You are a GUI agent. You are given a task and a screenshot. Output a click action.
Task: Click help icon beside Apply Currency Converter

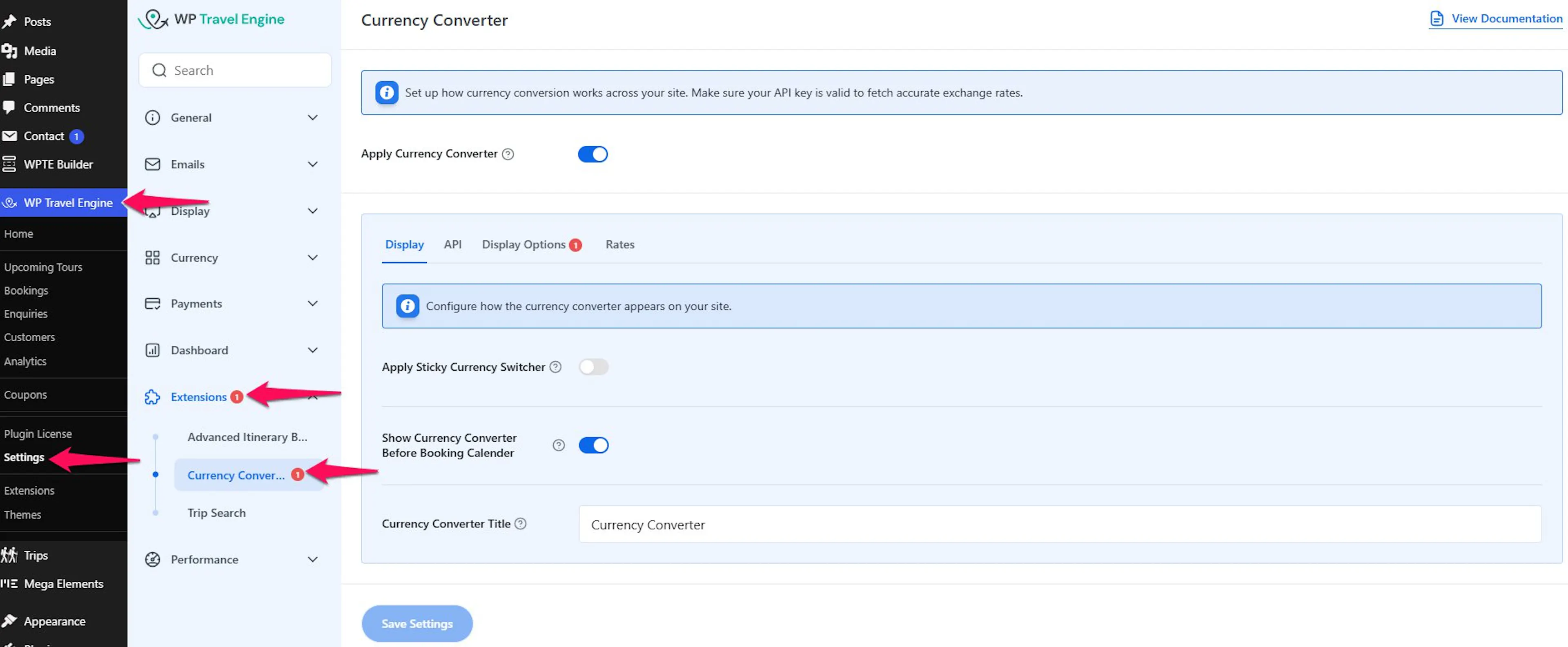click(508, 154)
